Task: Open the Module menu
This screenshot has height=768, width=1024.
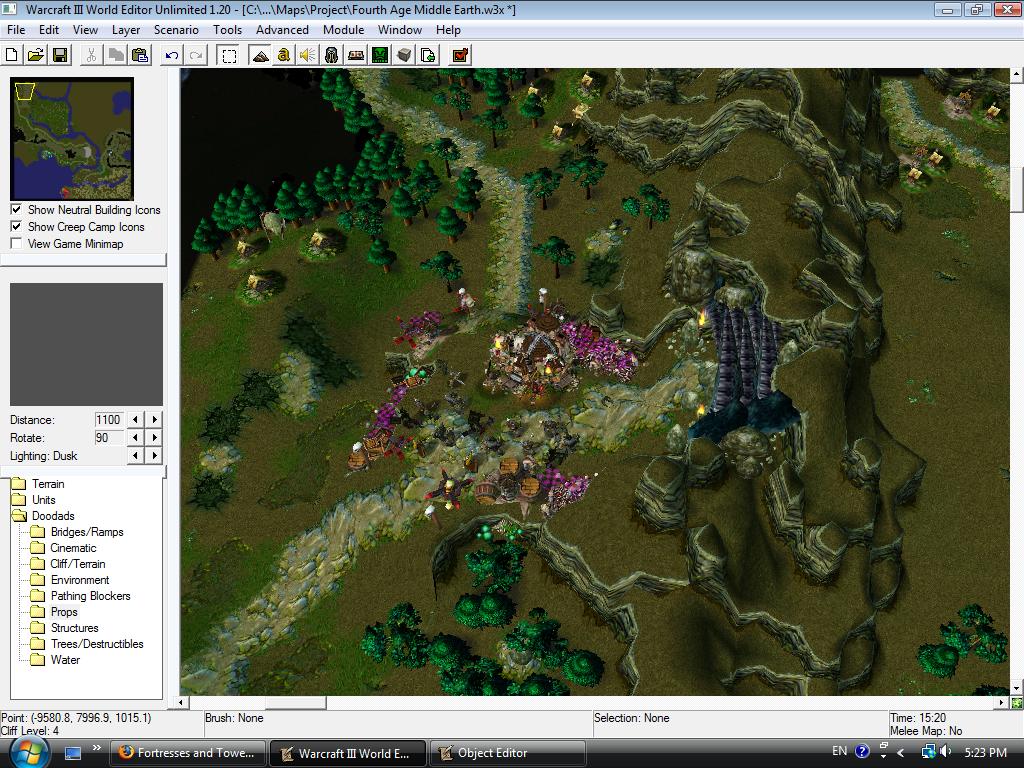Action: click(344, 30)
